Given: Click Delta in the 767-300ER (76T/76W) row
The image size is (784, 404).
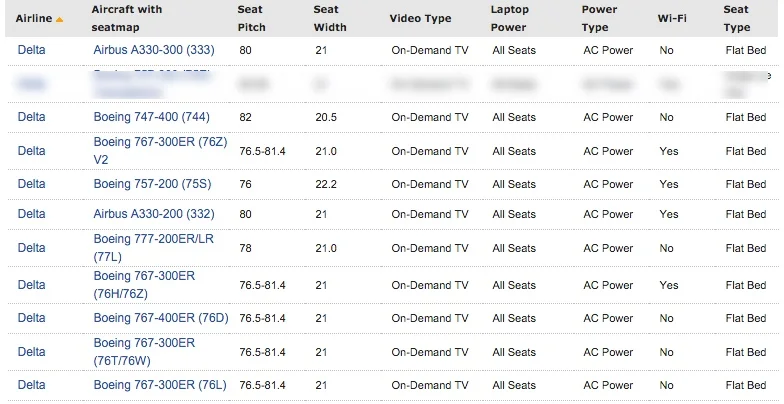Looking at the screenshot, I should pos(32,352).
